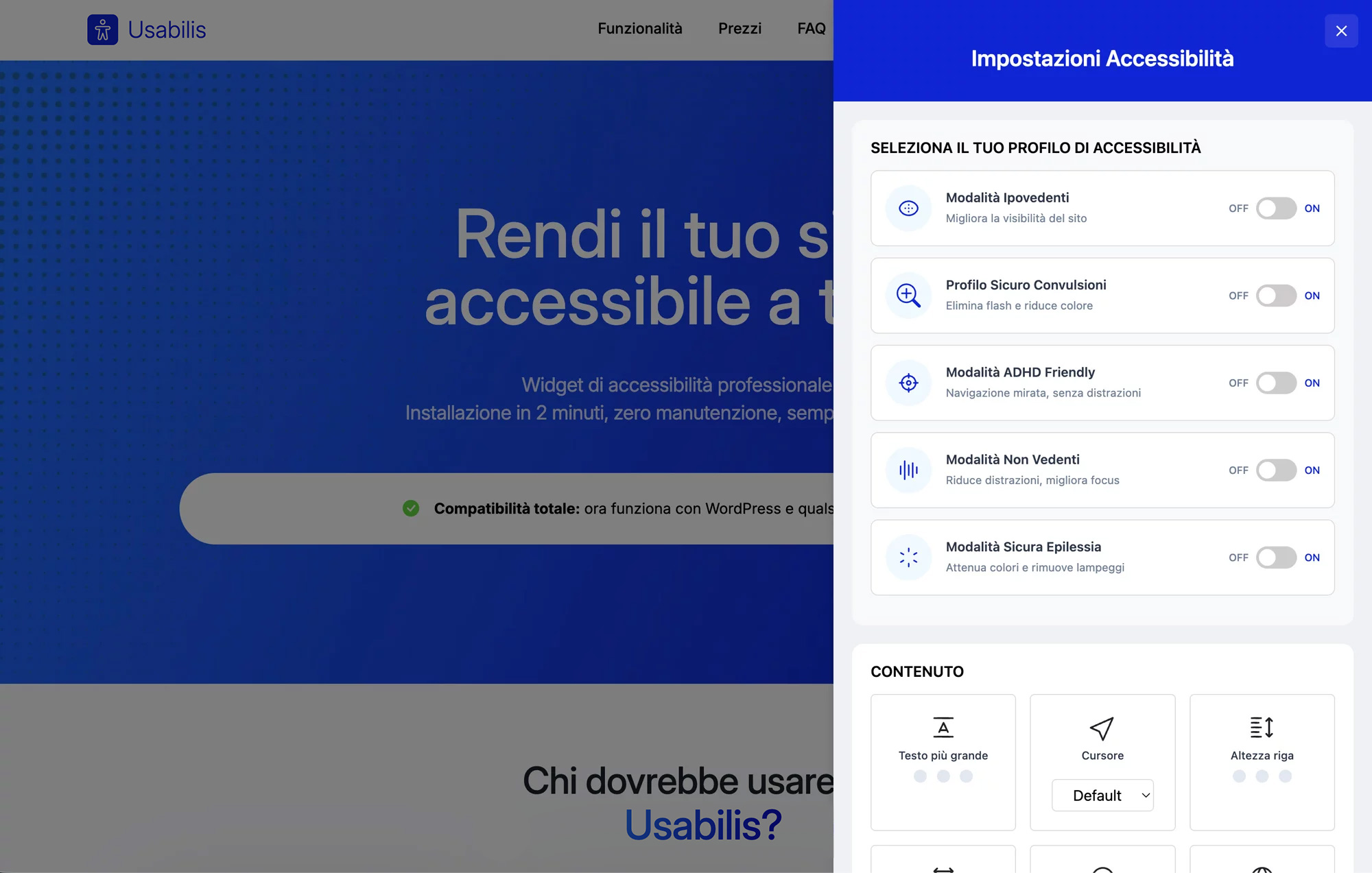The image size is (1372, 873).
Task: Switch on Profilo Sicuro Convulsioni
Action: tap(1276, 296)
